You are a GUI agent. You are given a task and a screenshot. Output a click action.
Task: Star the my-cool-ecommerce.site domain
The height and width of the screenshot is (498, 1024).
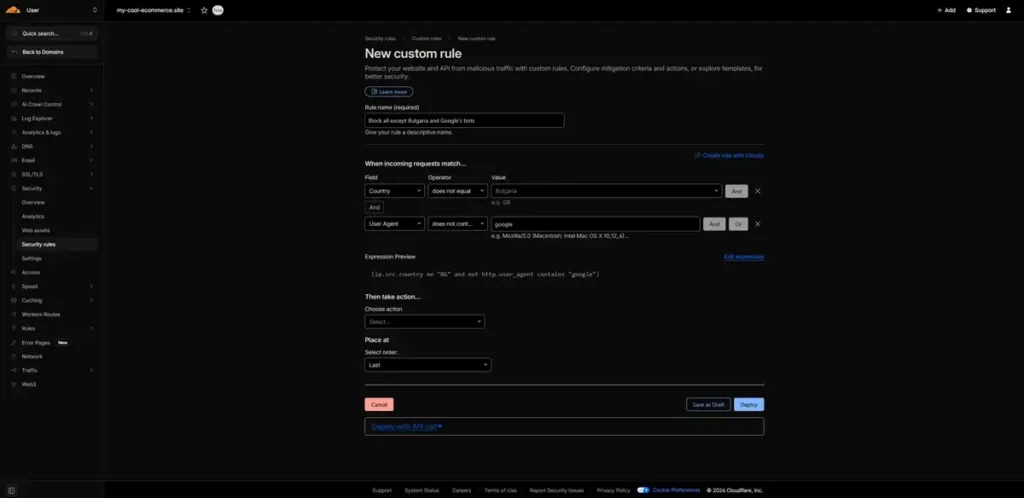pyautogui.click(x=204, y=10)
